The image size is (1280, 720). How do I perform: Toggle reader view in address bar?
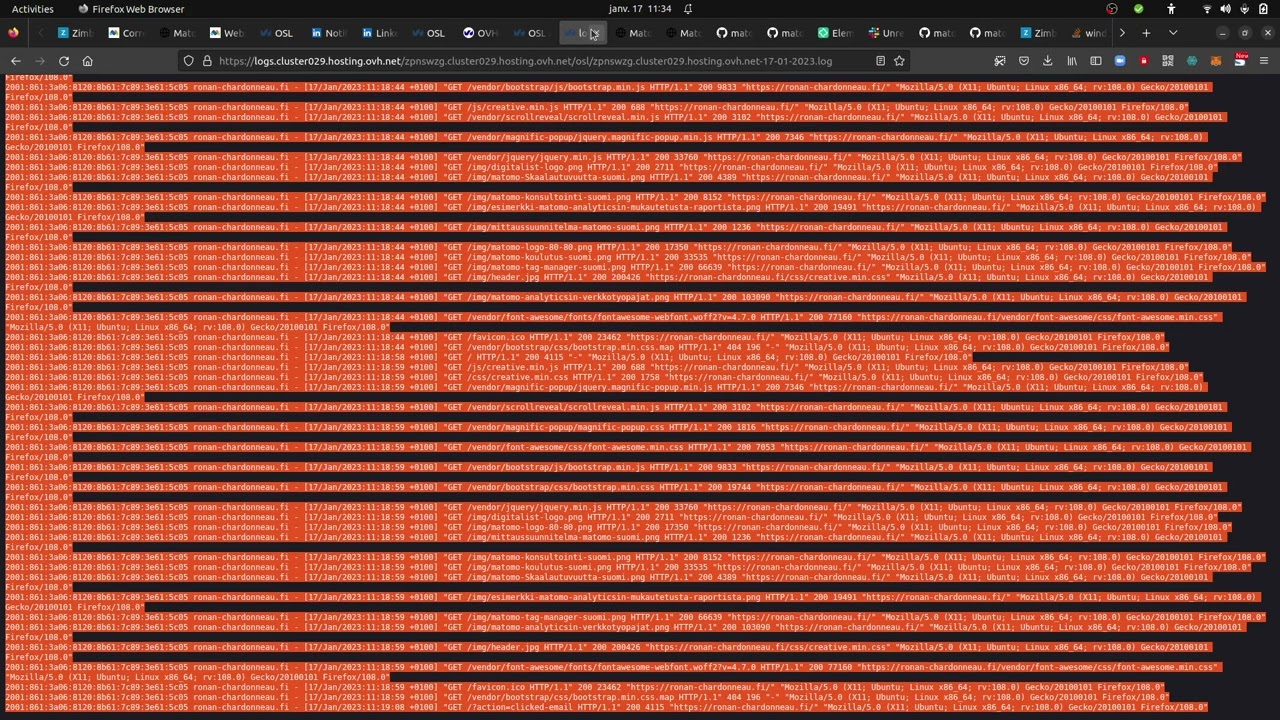tap(880, 61)
